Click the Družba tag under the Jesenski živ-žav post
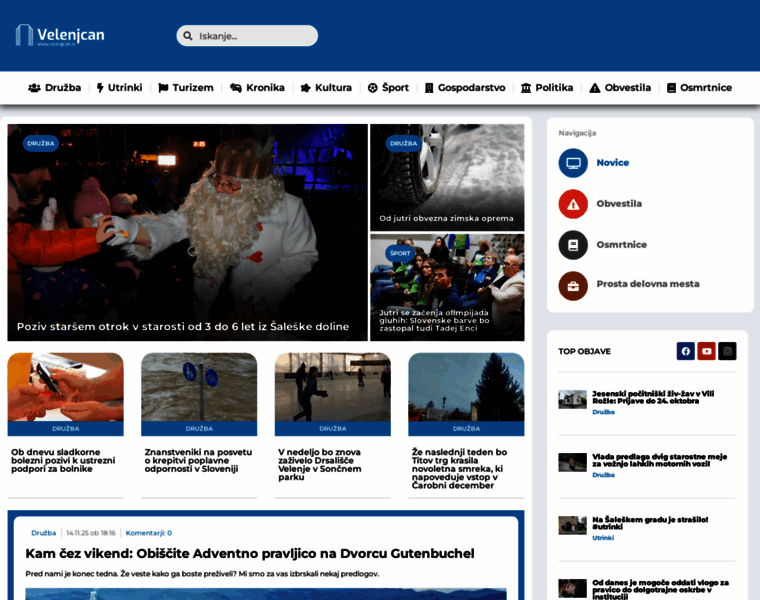 [603, 412]
